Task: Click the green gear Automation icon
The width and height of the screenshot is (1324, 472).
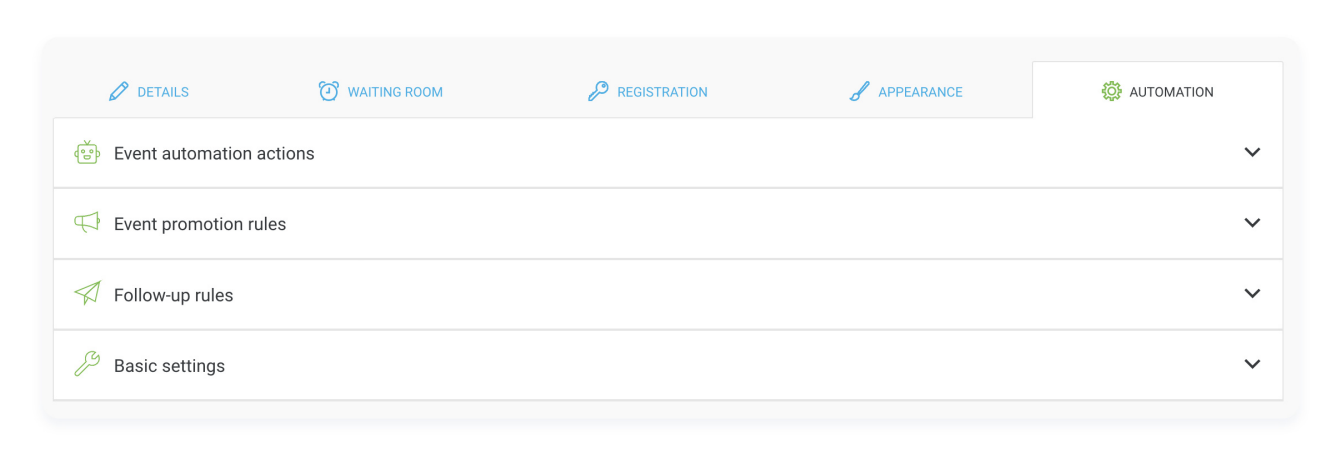Action: [x=1111, y=91]
